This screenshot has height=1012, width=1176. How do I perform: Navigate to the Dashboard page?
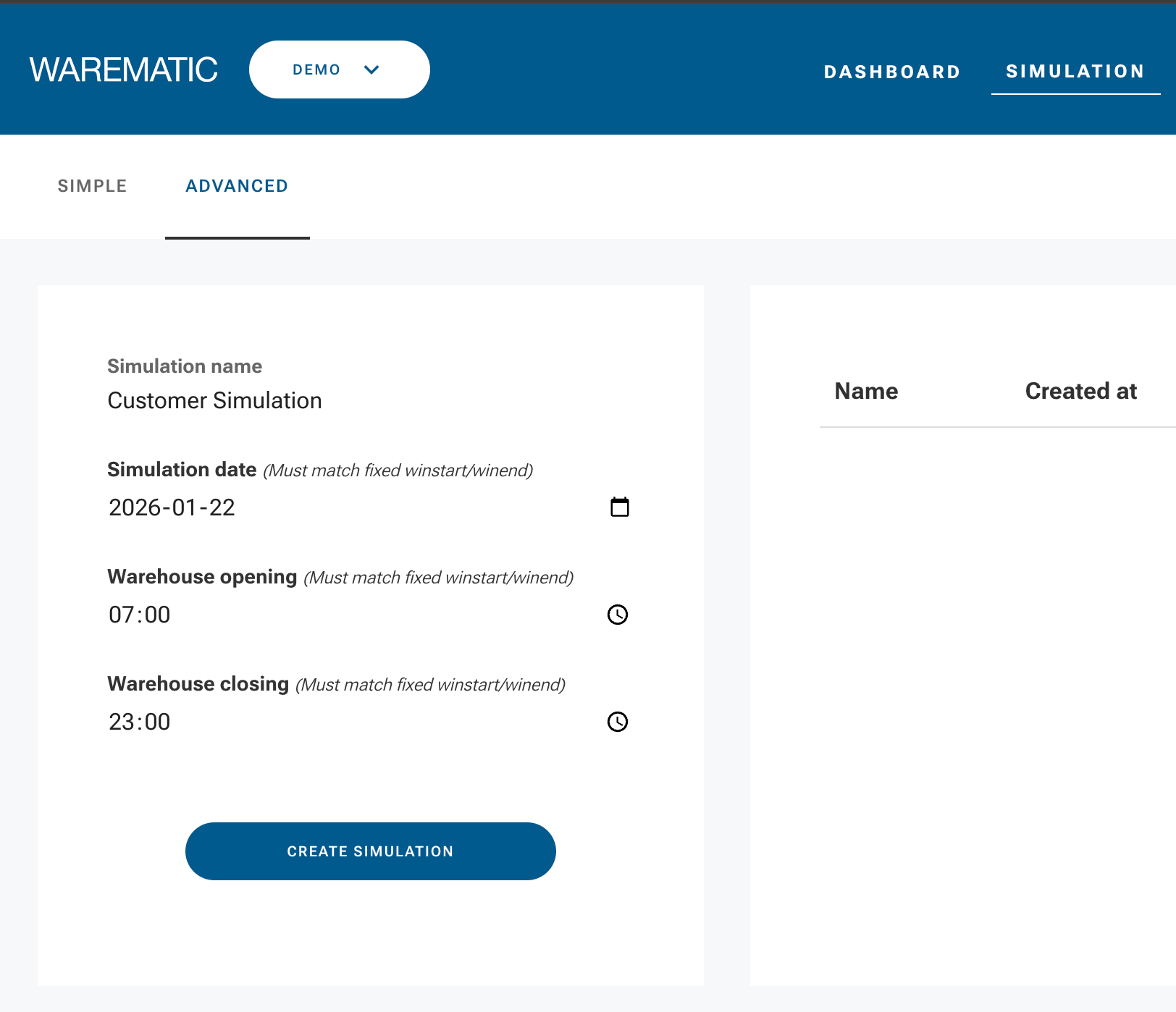[x=892, y=71]
